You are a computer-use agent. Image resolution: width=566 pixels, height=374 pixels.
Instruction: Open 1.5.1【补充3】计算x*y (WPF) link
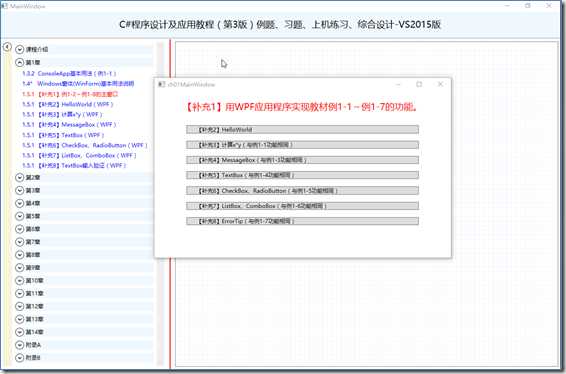(62, 114)
